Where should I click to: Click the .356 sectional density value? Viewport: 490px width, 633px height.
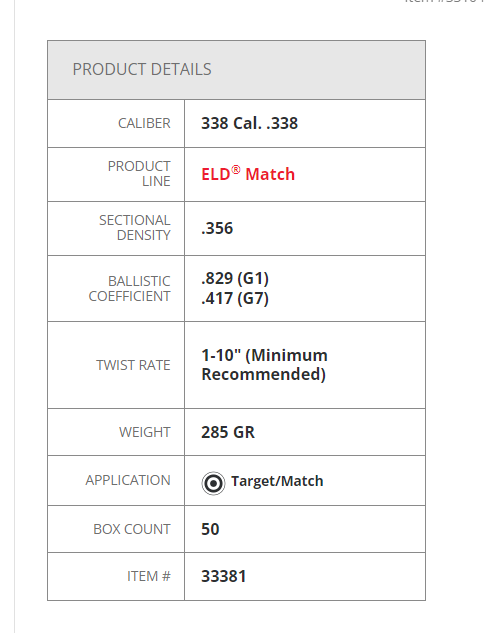(x=217, y=228)
